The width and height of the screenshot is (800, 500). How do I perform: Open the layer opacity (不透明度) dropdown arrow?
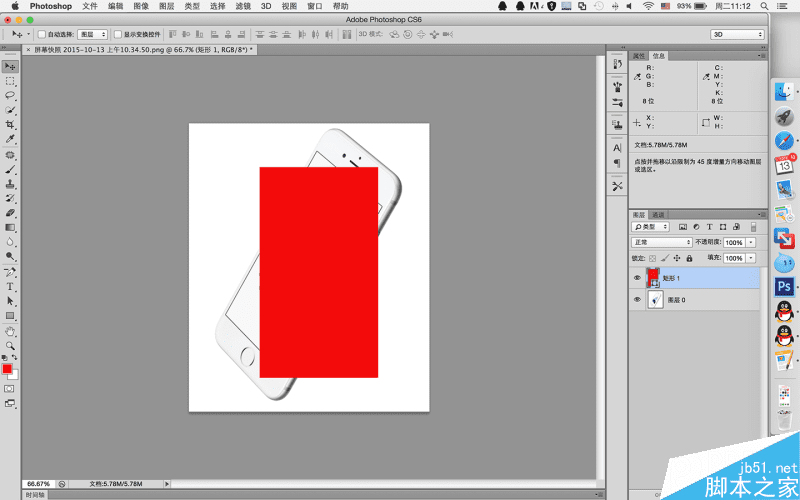point(751,242)
